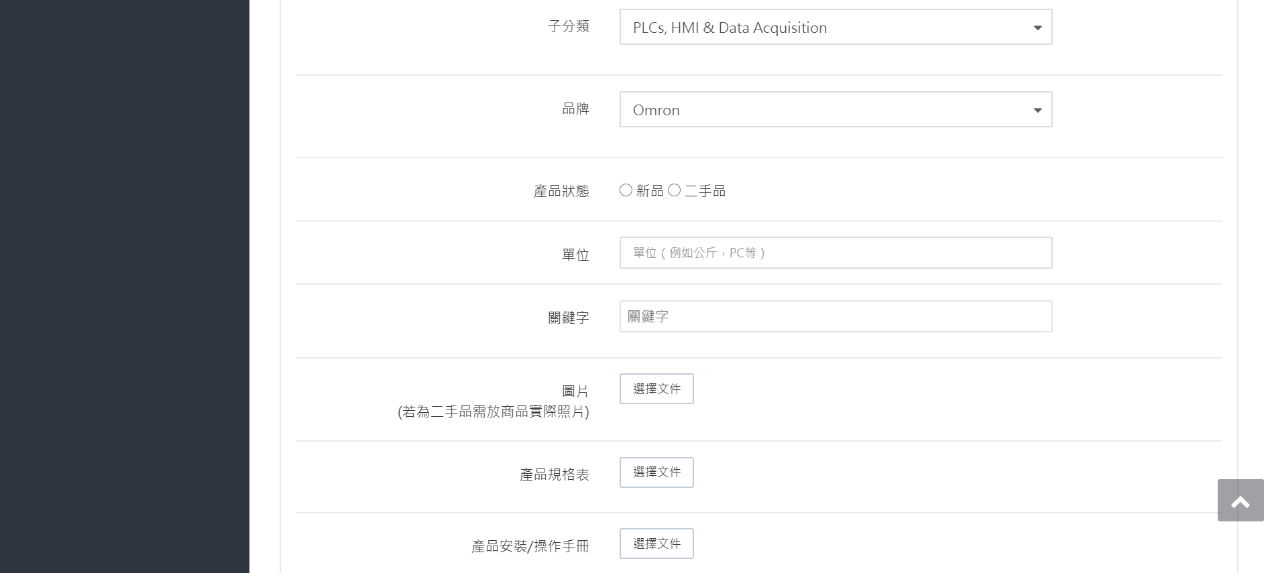The height and width of the screenshot is (573, 1268).
Task: Click 選擇文件 button for 圖片
Action: coord(656,389)
